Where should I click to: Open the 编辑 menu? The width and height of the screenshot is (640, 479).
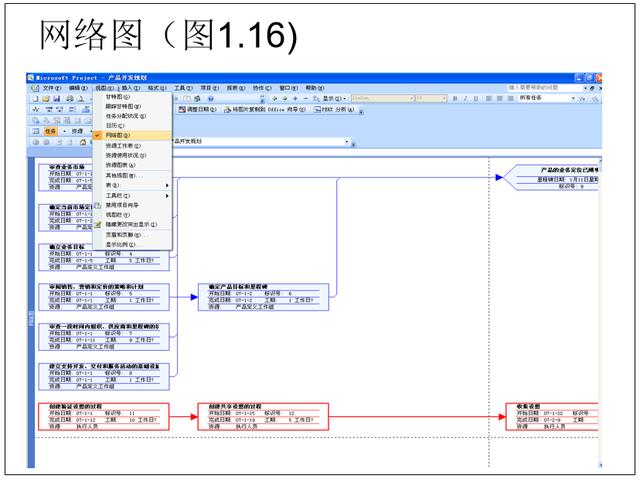78,88
